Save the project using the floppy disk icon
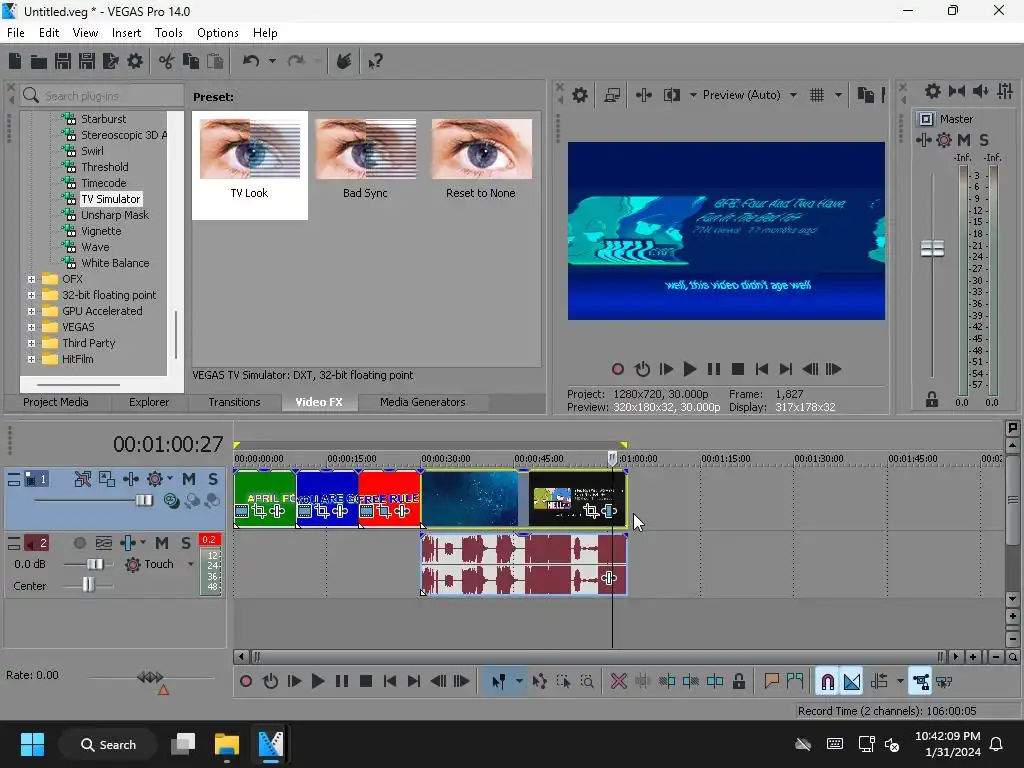The image size is (1024, 768). pyautogui.click(x=63, y=61)
